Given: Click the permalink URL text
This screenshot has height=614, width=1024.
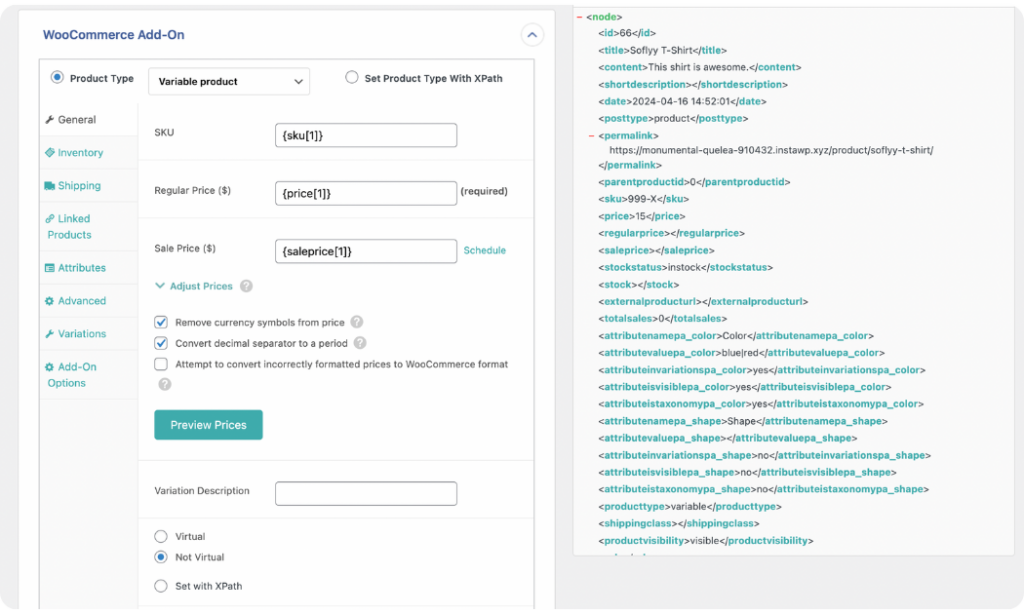Looking at the screenshot, I should (771, 150).
